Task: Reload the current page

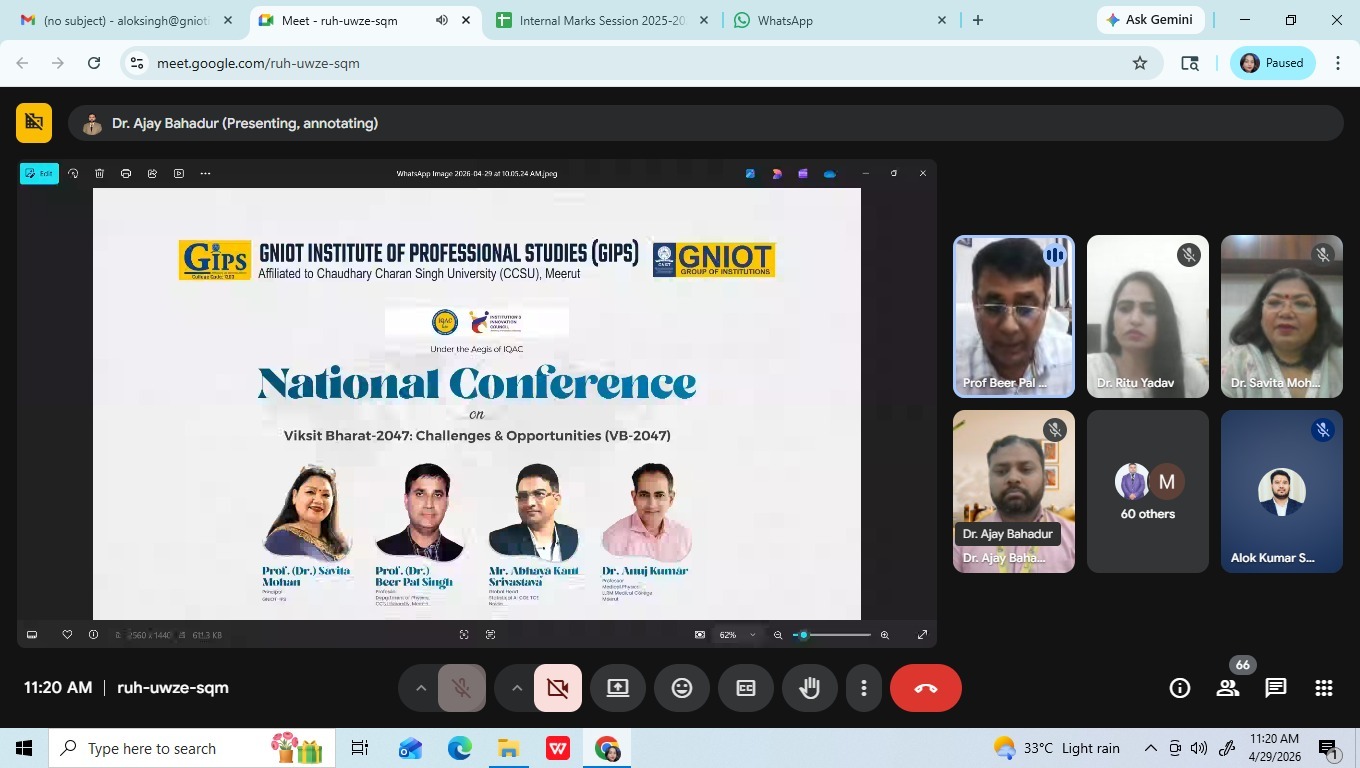Action: (x=94, y=63)
